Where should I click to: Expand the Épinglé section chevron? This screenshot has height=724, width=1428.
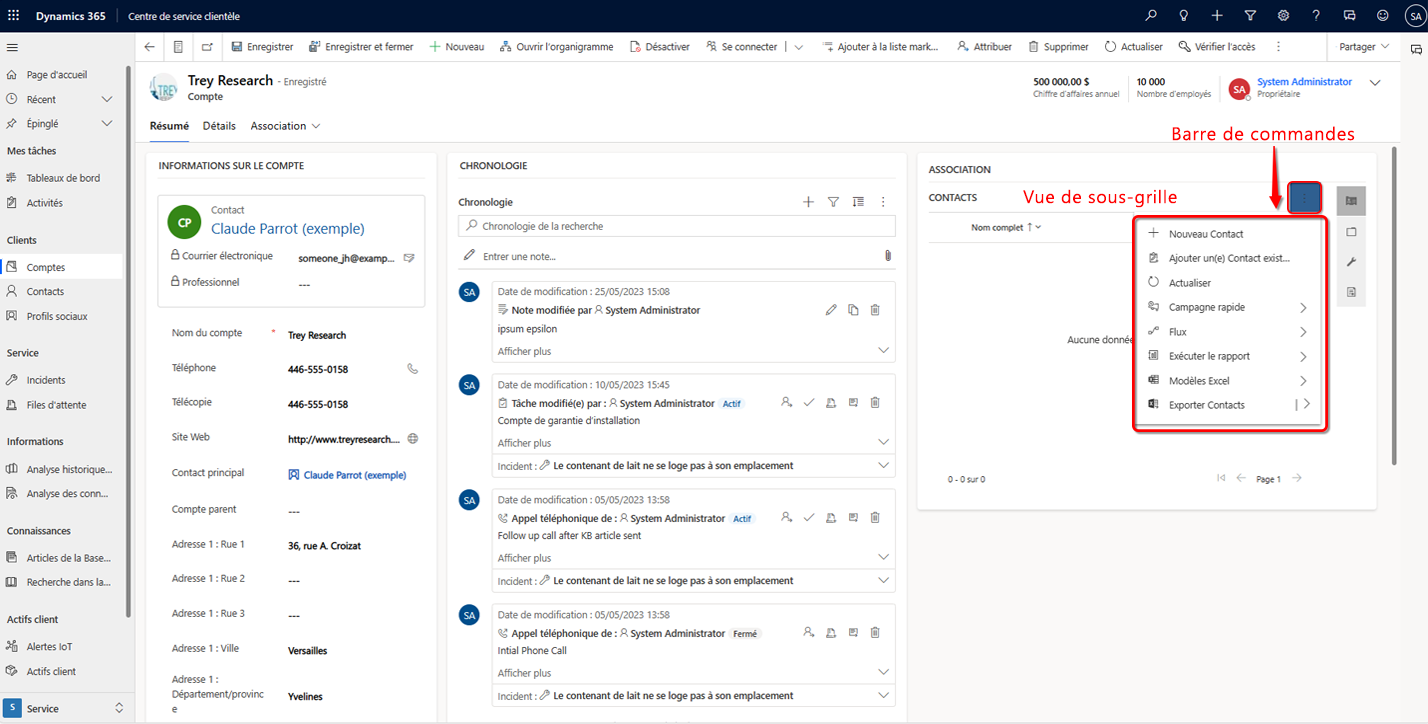(x=107, y=124)
